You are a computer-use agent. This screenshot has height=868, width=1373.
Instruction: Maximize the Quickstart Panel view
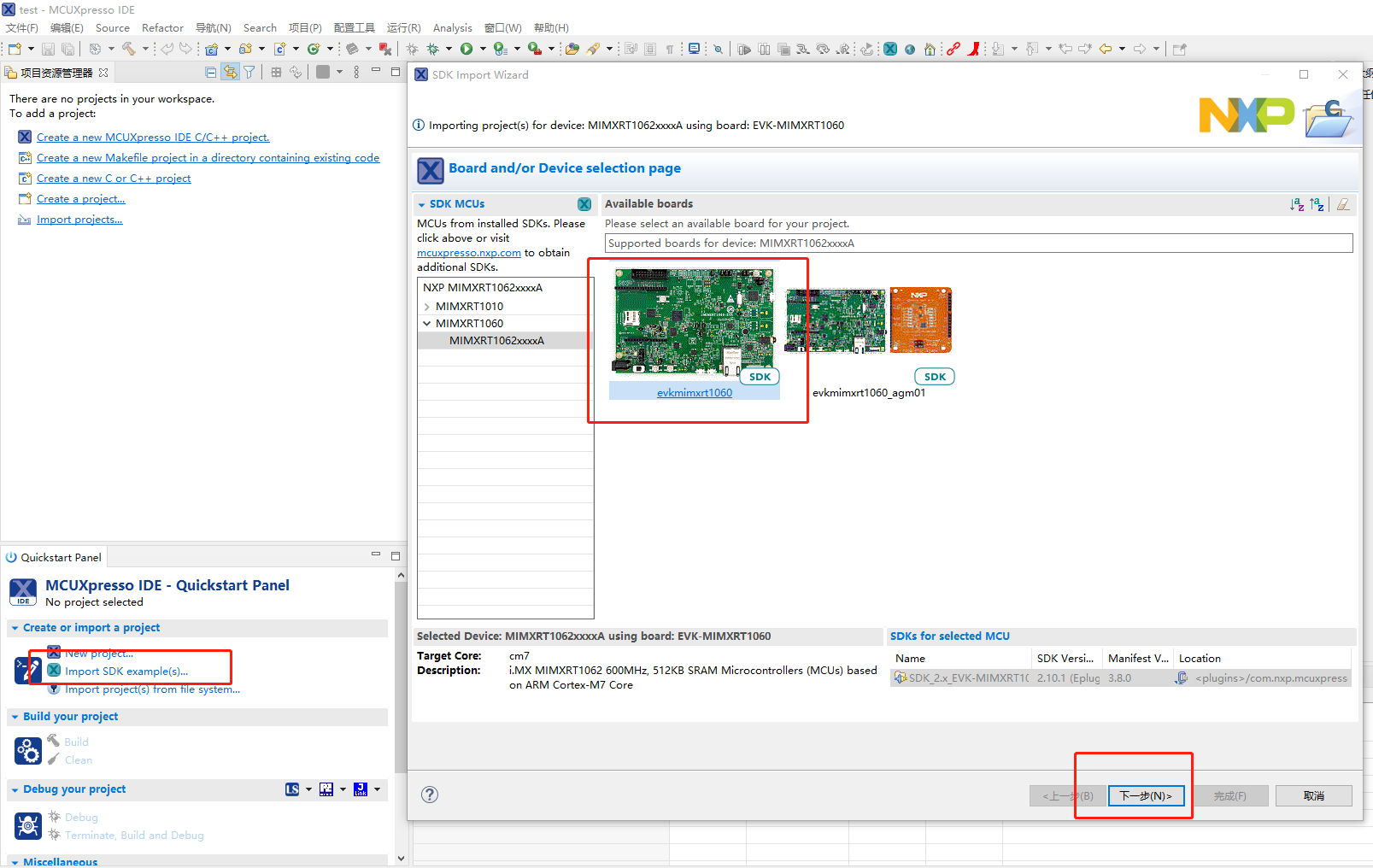tap(396, 556)
